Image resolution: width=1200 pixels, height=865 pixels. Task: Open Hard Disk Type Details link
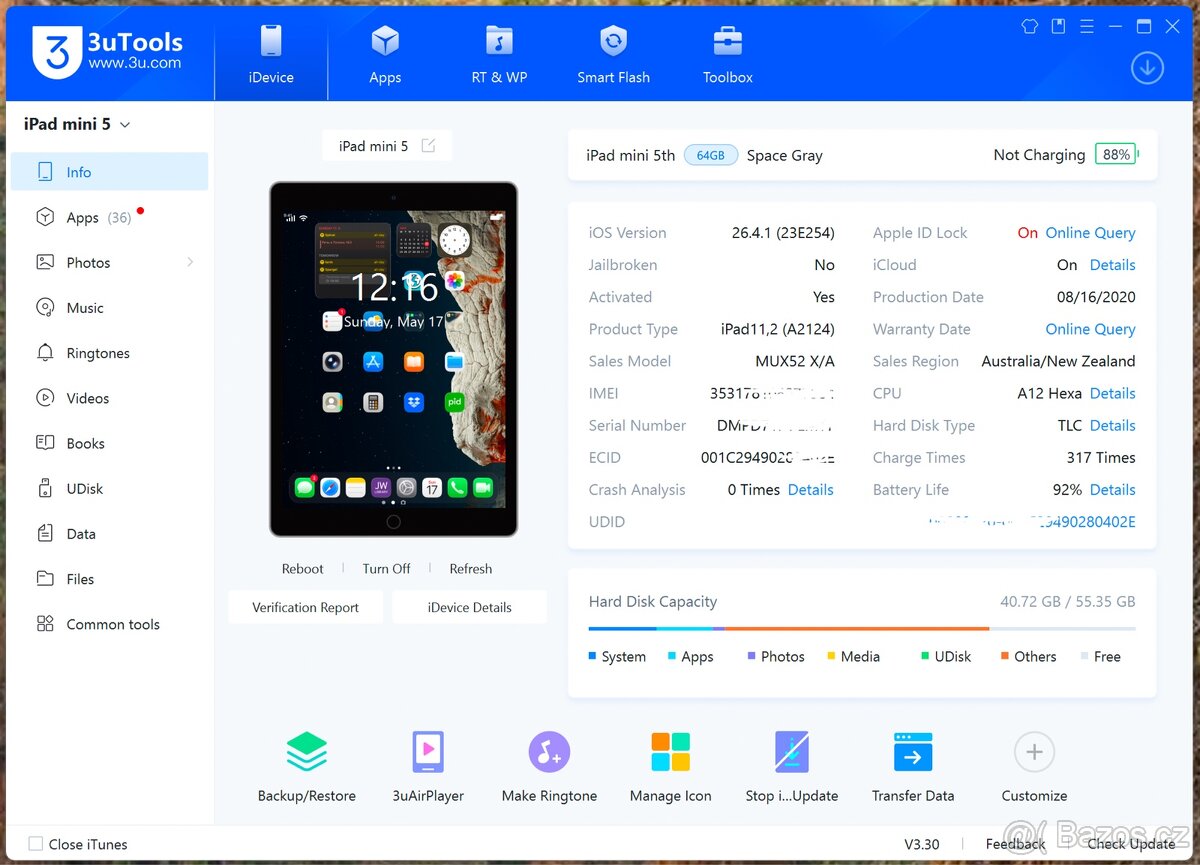click(1112, 425)
